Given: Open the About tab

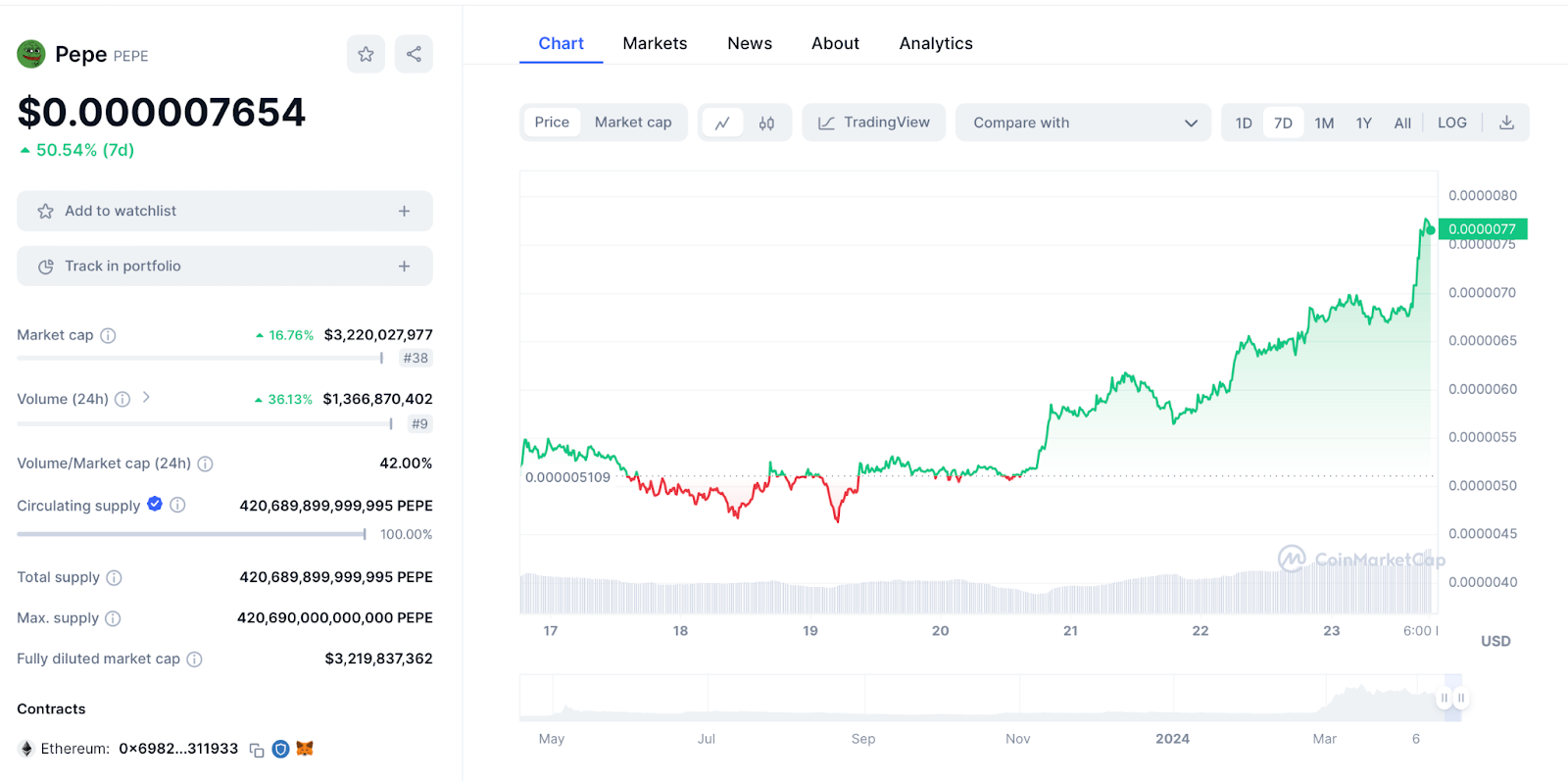Looking at the screenshot, I should (835, 44).
